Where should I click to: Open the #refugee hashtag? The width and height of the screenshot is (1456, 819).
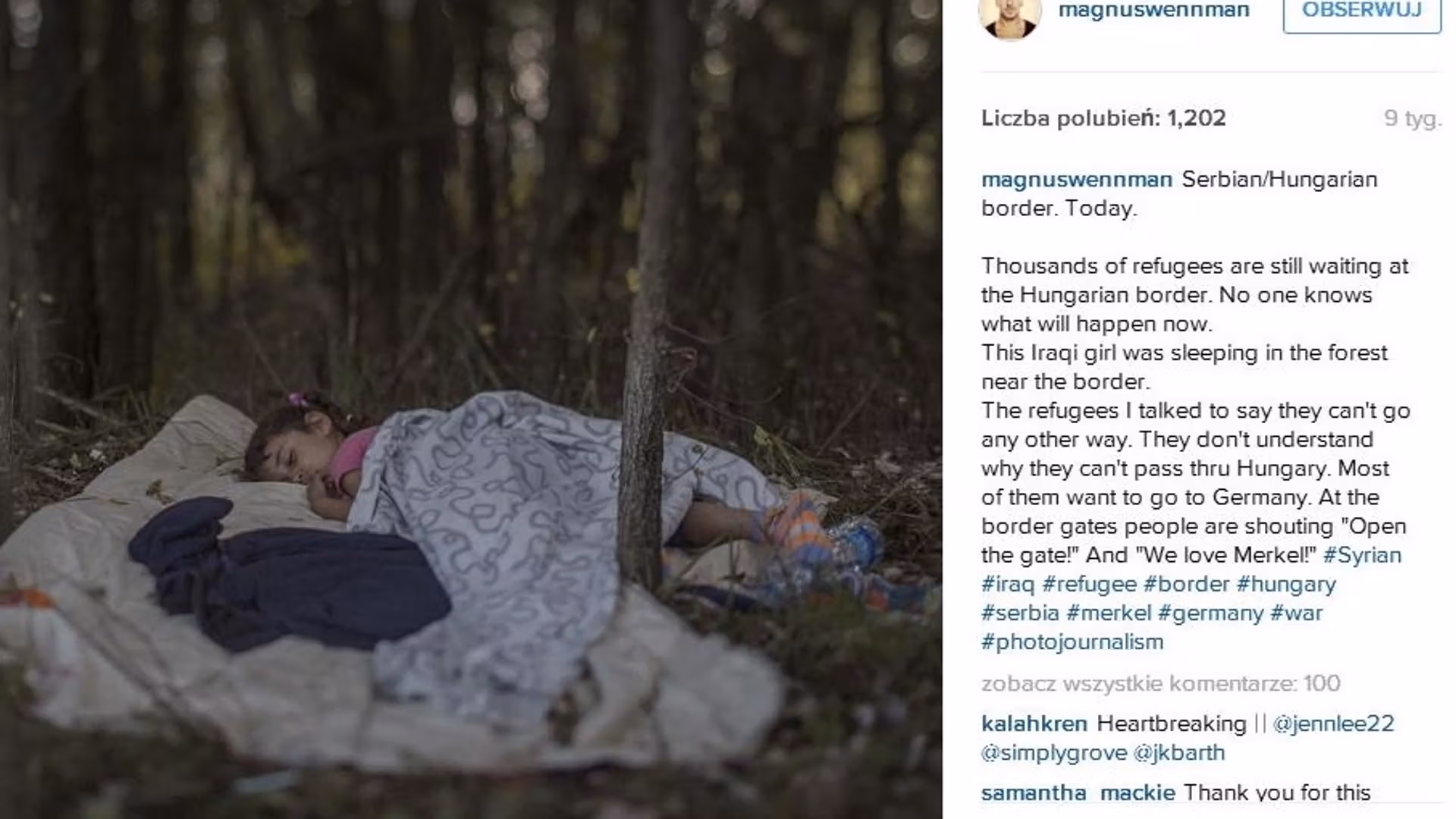(x=1089, y=585)
